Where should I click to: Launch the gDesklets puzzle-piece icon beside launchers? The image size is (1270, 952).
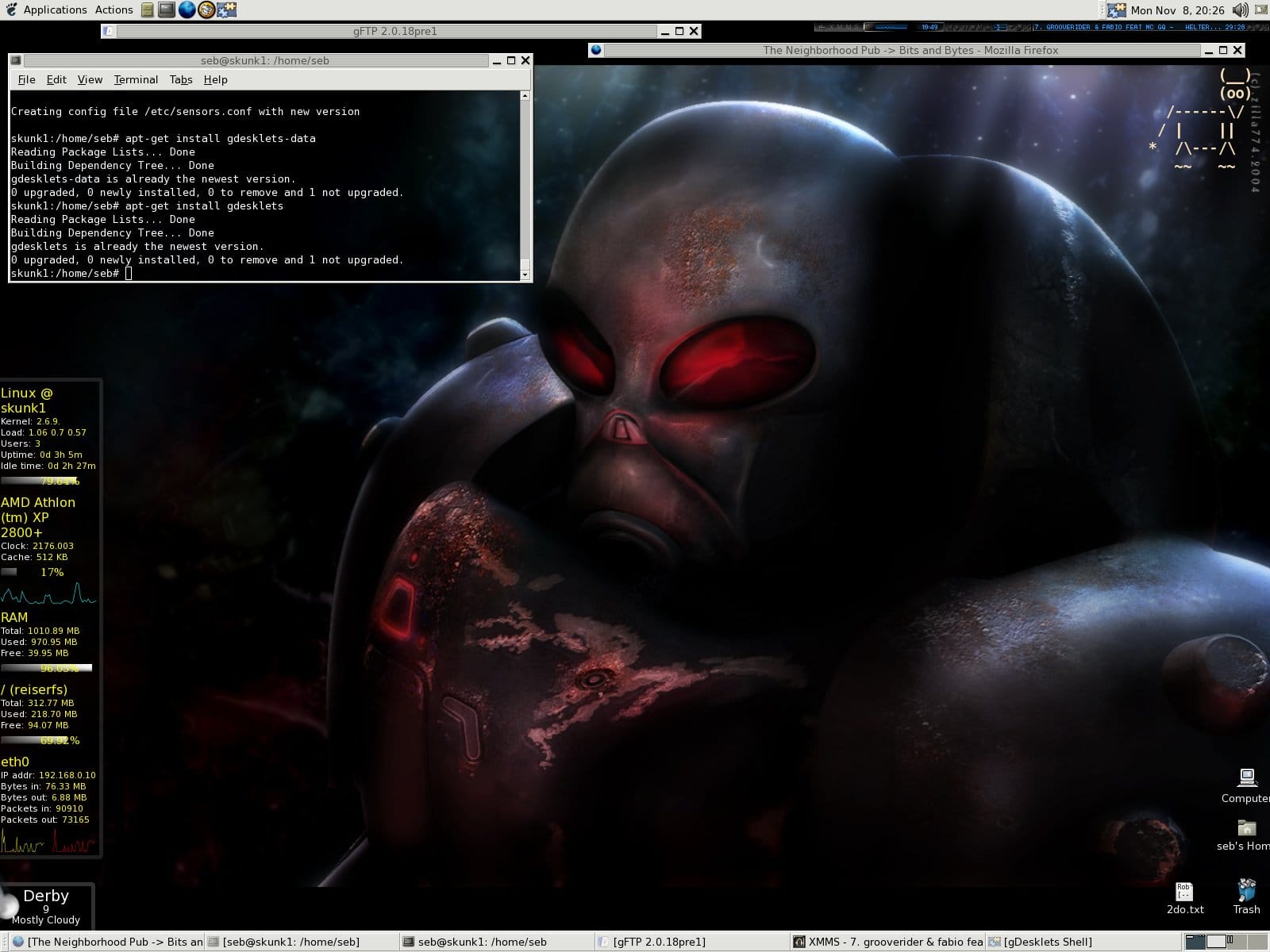[226, 10]
